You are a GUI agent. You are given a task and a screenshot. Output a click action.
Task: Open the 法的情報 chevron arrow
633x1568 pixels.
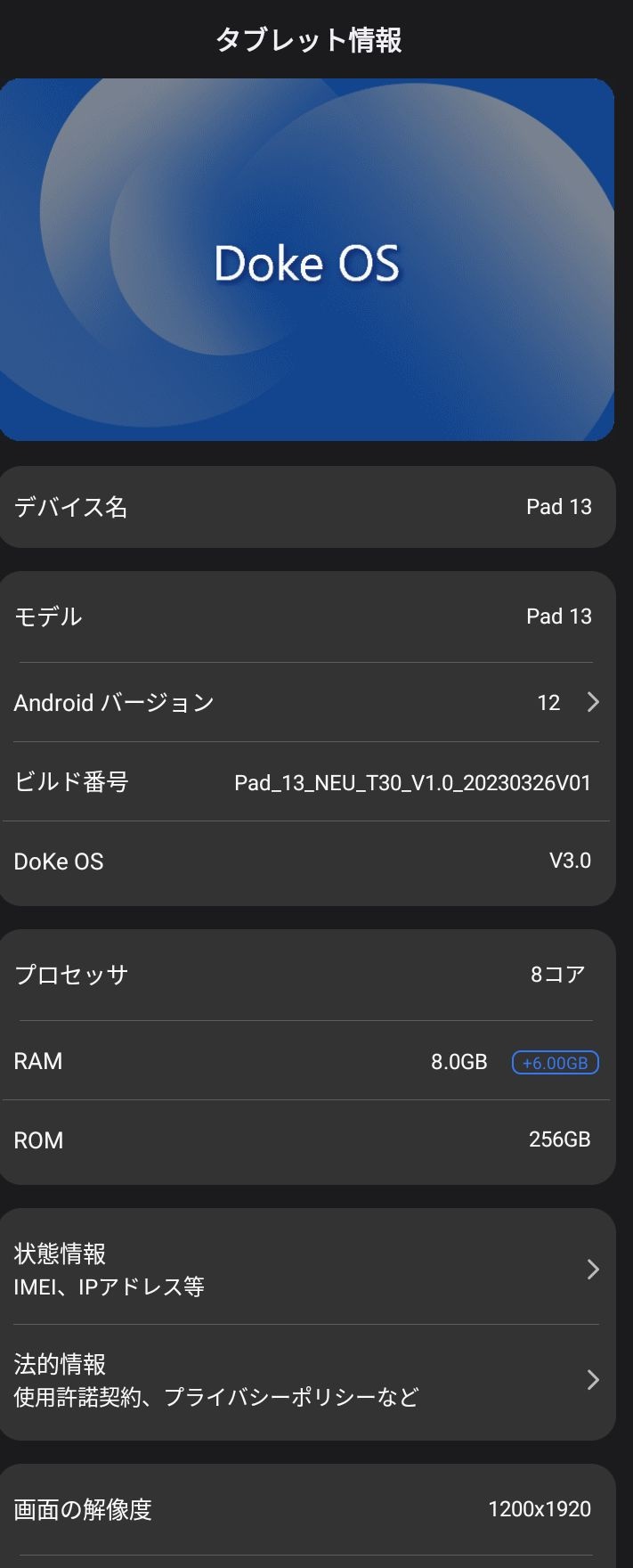coord(593,1380)
